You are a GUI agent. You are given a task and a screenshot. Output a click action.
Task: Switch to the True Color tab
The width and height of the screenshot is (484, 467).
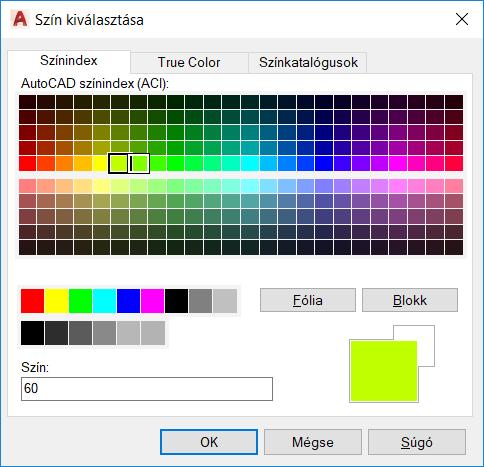(189, 62)
